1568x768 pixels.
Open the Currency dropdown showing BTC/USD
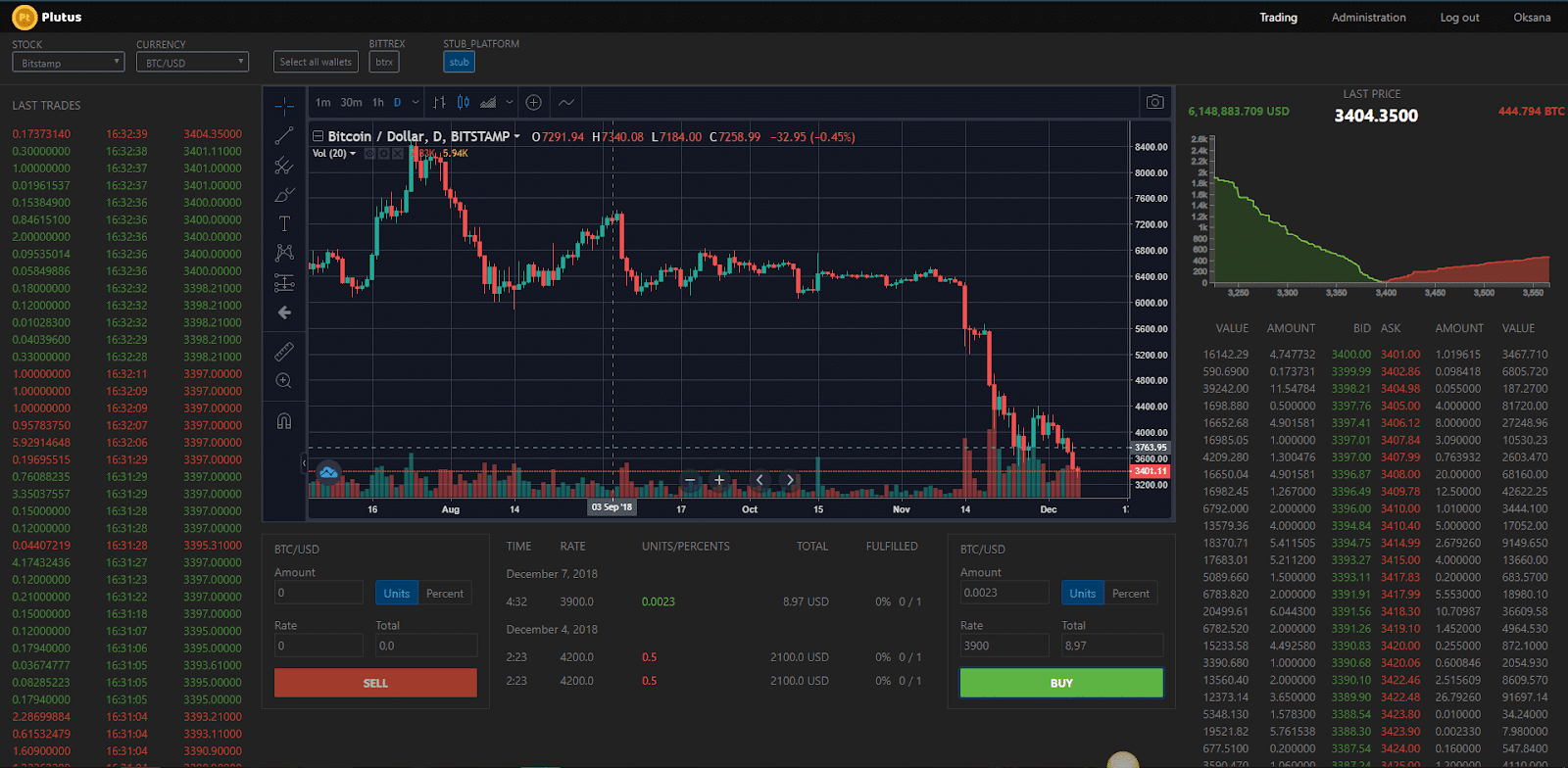192,63
